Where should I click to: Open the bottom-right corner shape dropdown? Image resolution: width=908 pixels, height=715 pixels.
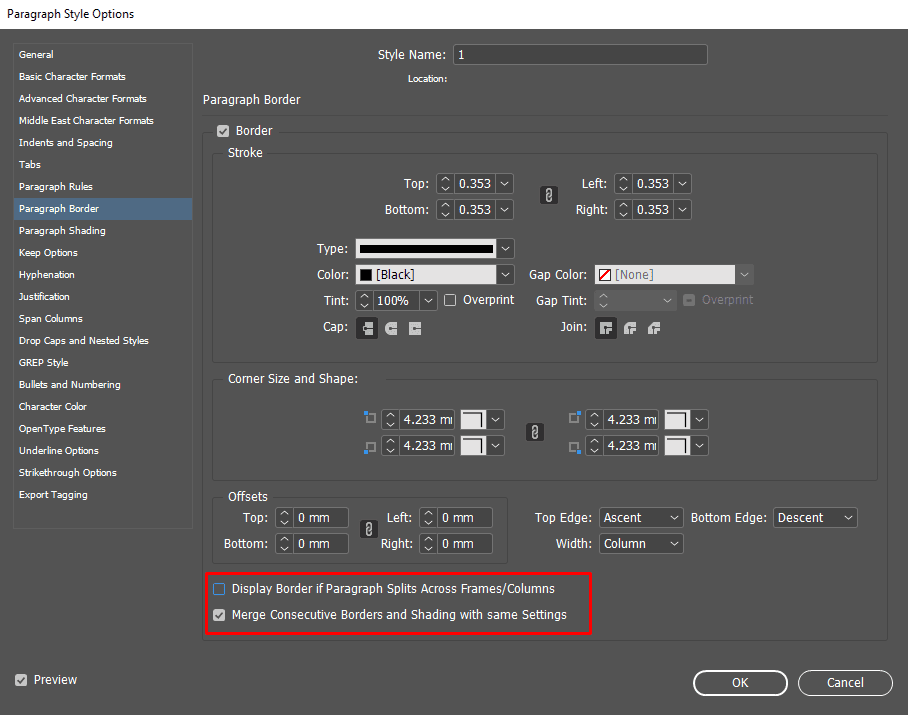[700, 446]
